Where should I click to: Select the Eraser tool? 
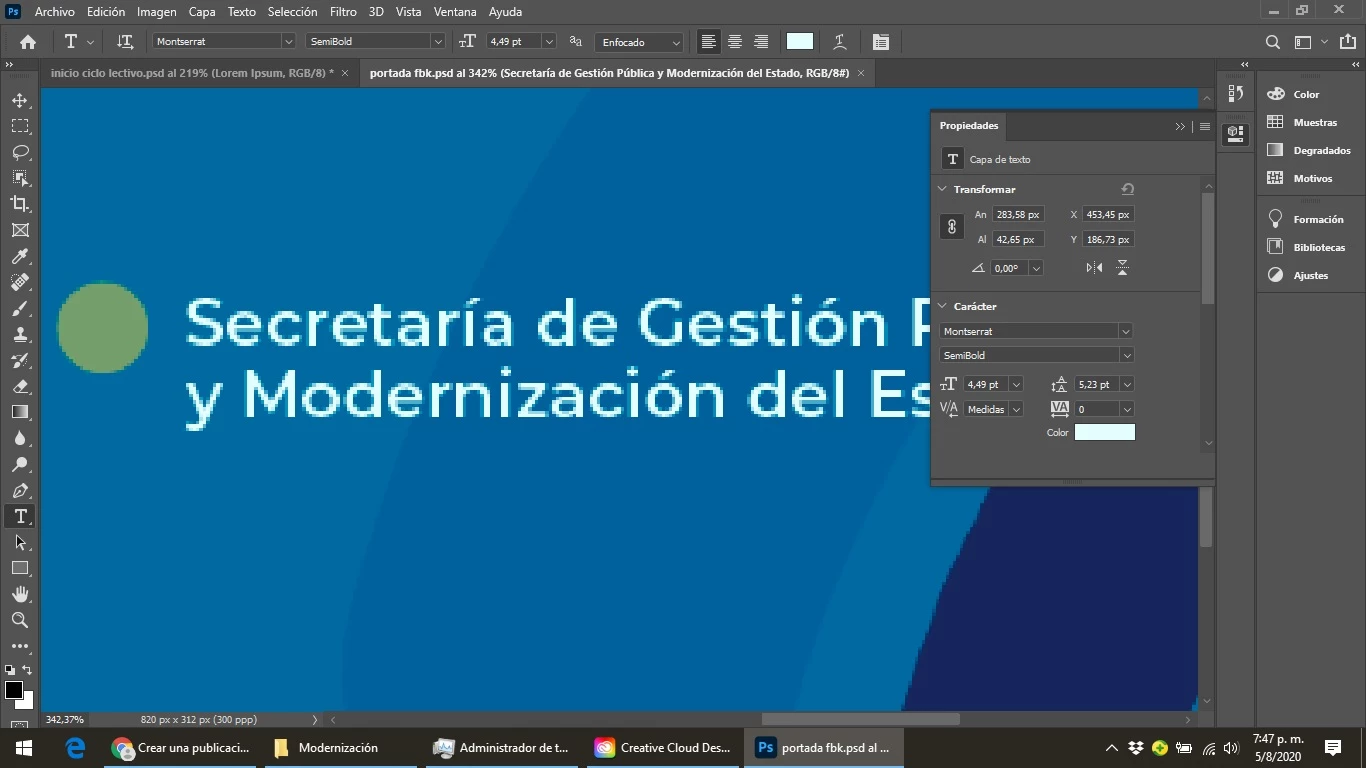(x=20, y=387)
